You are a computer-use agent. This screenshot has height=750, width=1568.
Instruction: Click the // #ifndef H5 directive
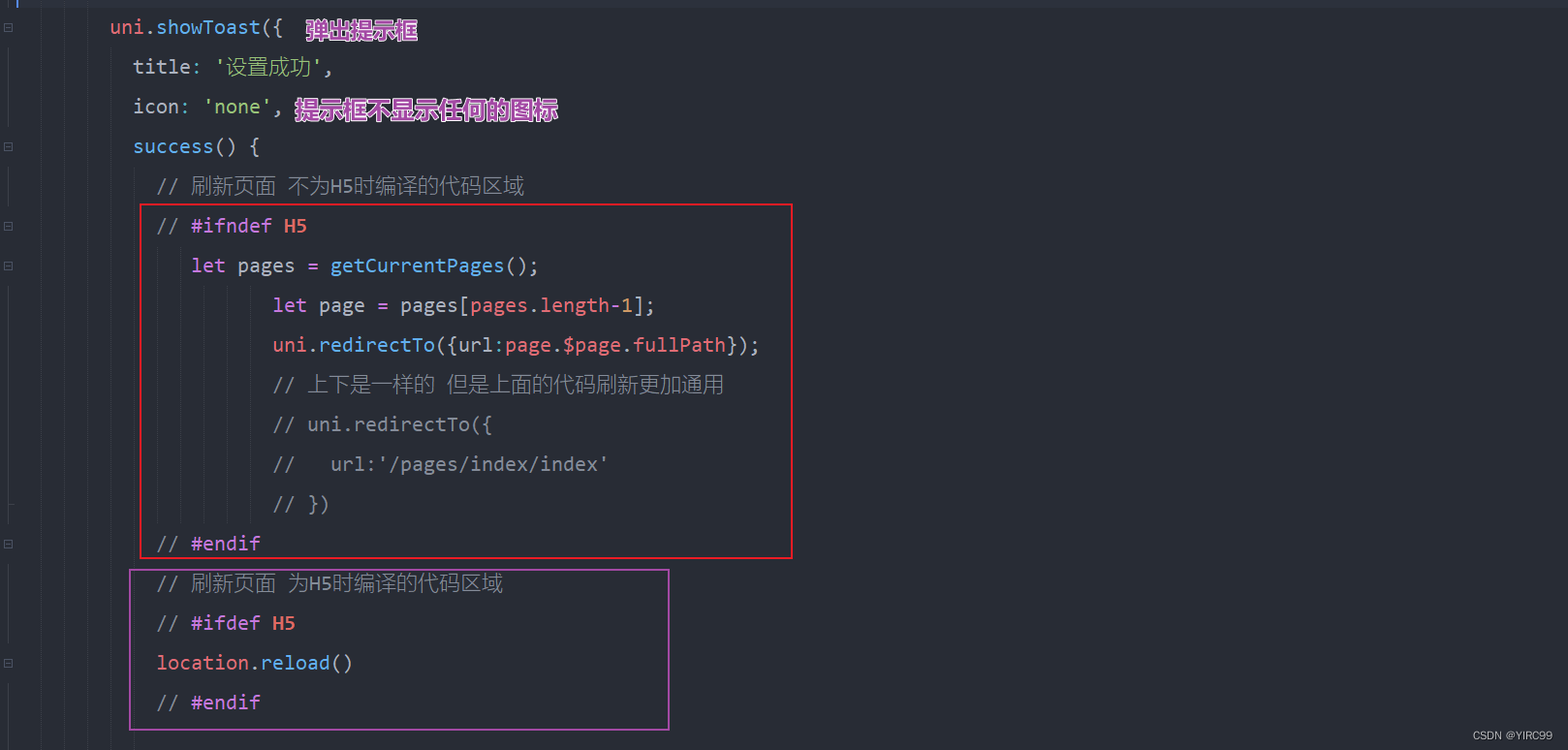232,226
